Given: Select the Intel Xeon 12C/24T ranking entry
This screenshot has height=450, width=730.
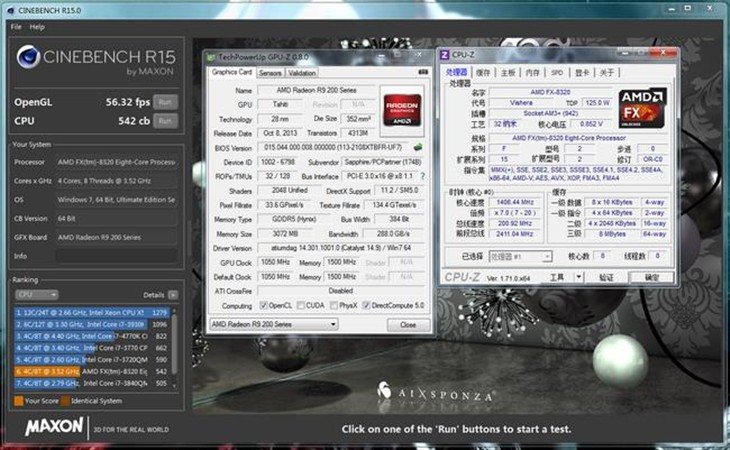Looking at the screenshot, I should click(92, 312).
